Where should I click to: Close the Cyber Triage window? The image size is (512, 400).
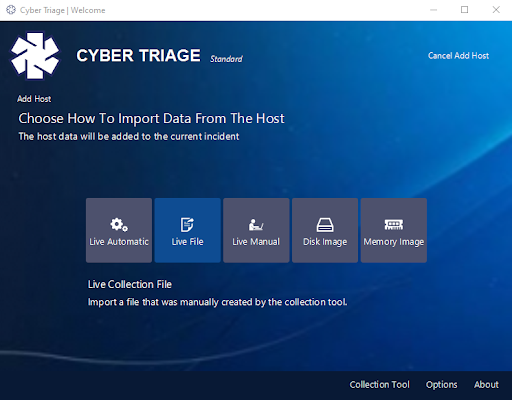coord(496,10)
